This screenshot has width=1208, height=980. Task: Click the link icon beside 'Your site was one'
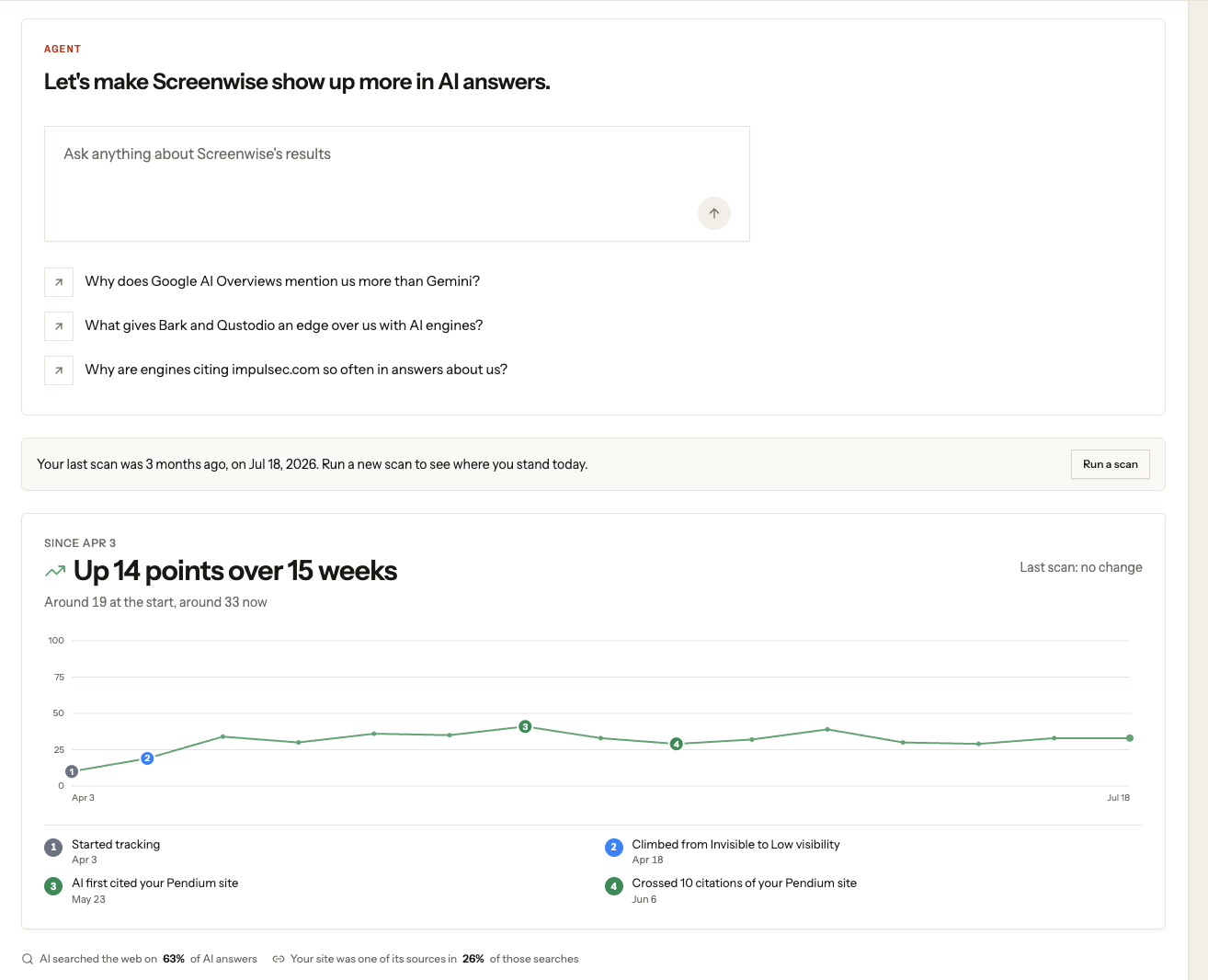click(279, 959)
